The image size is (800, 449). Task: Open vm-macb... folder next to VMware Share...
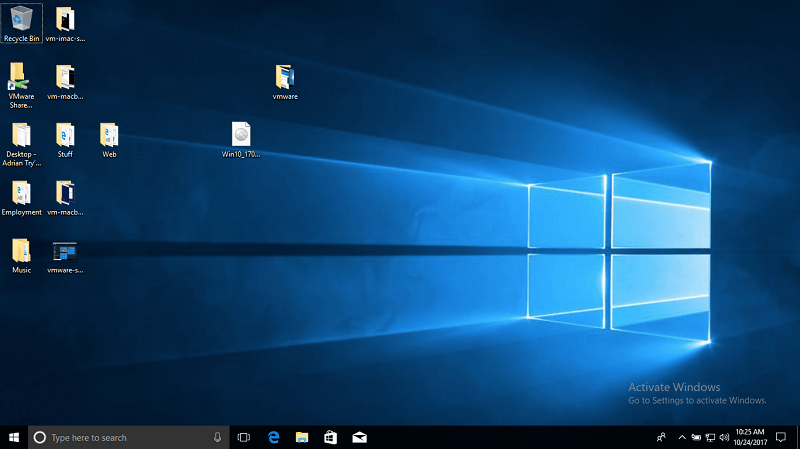point(65,82)
